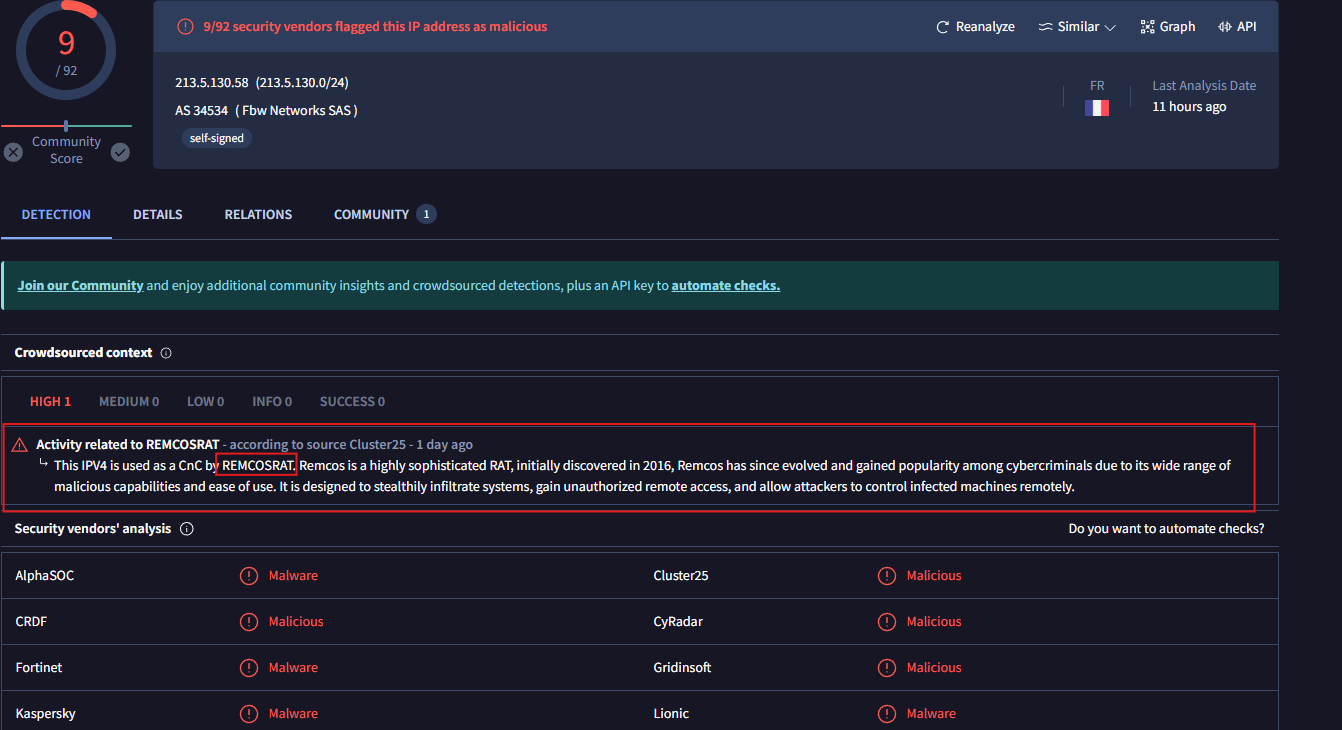Follow the automate checks link in banner
Viewport: 1342px width, 730px height.
tap(725, 285)
